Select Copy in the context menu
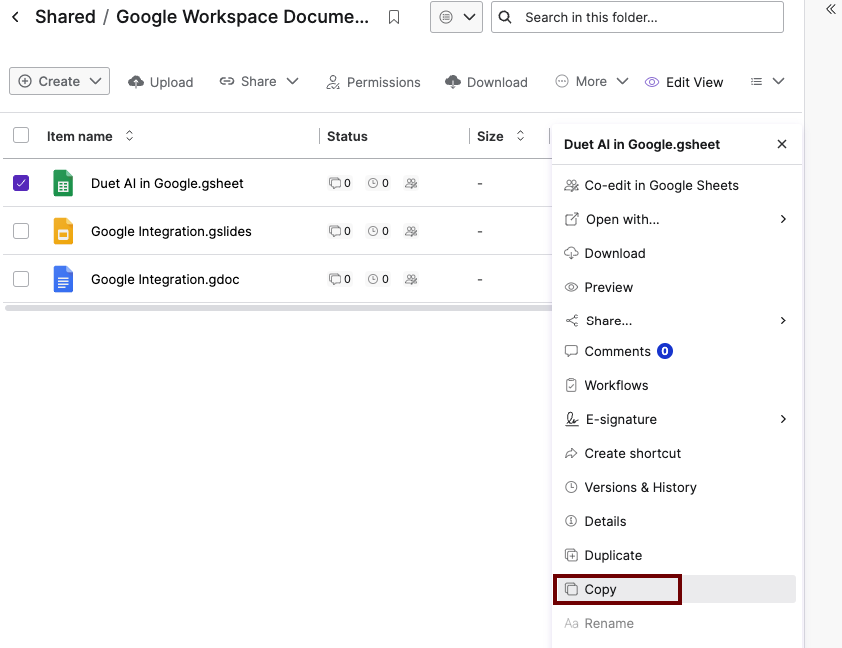The width and height of the screenshot is (842, 648). pyautogui.click(x=677, y=589)
